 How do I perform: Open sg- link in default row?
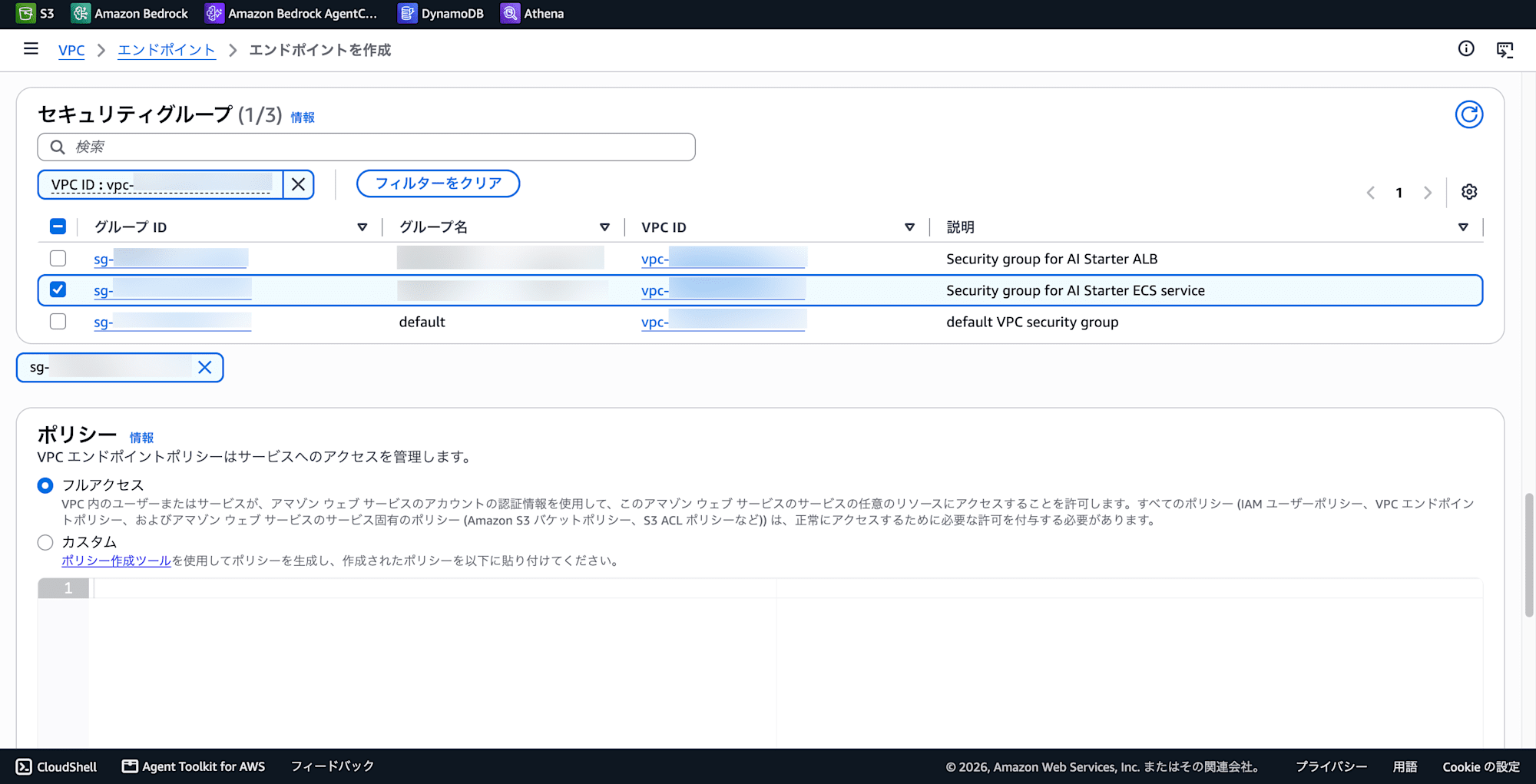coord(173,322)
